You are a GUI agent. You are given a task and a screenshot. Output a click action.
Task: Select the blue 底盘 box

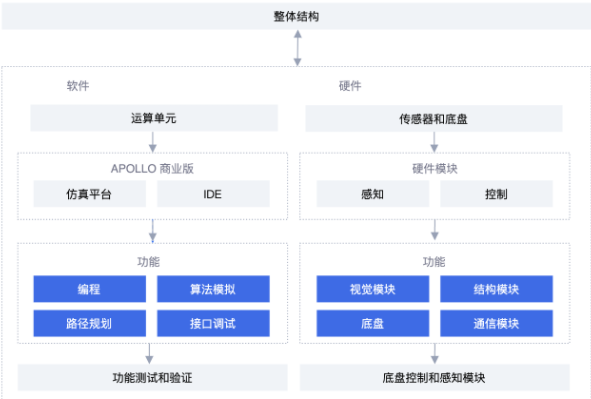373,323
